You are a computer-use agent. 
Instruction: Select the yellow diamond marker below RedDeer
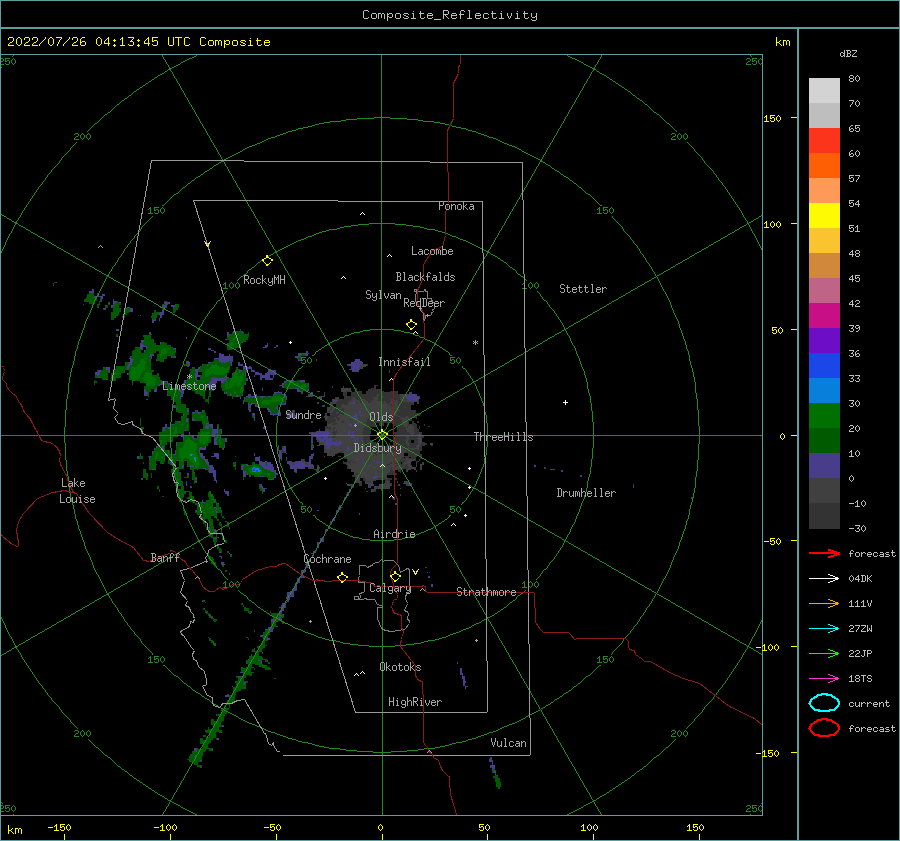[411, 325]
